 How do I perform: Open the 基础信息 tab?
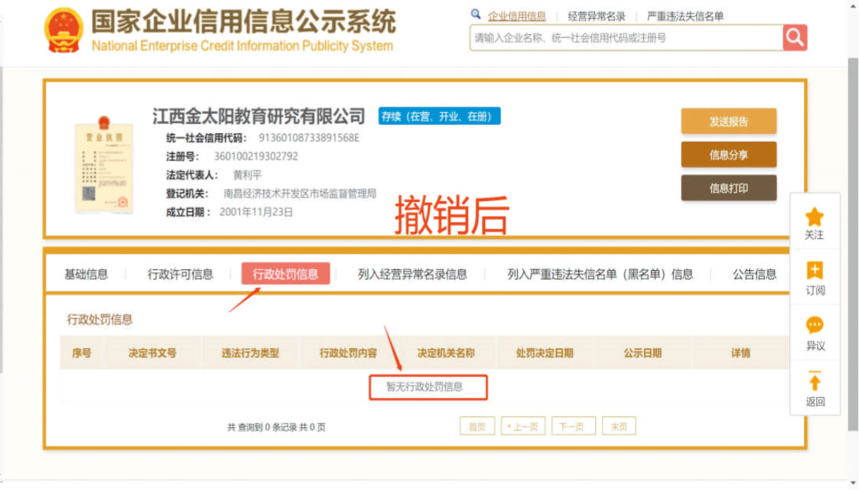[86, 274]
